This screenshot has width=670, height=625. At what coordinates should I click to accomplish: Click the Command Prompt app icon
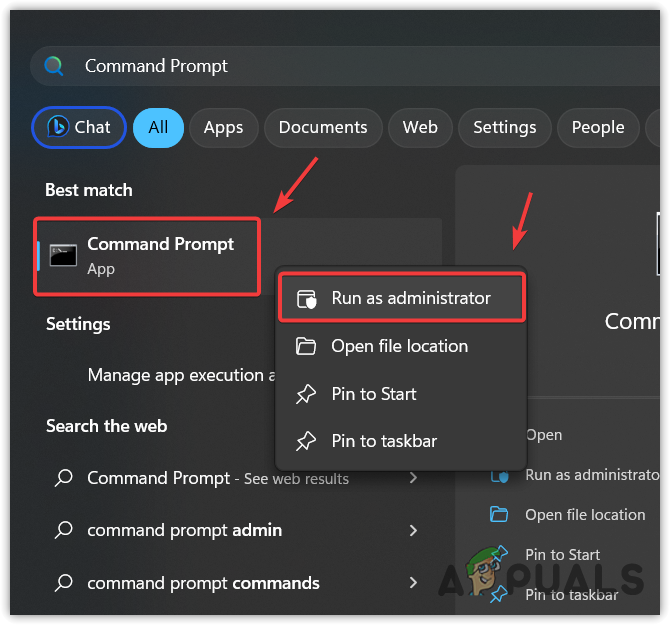pos(63,255)
